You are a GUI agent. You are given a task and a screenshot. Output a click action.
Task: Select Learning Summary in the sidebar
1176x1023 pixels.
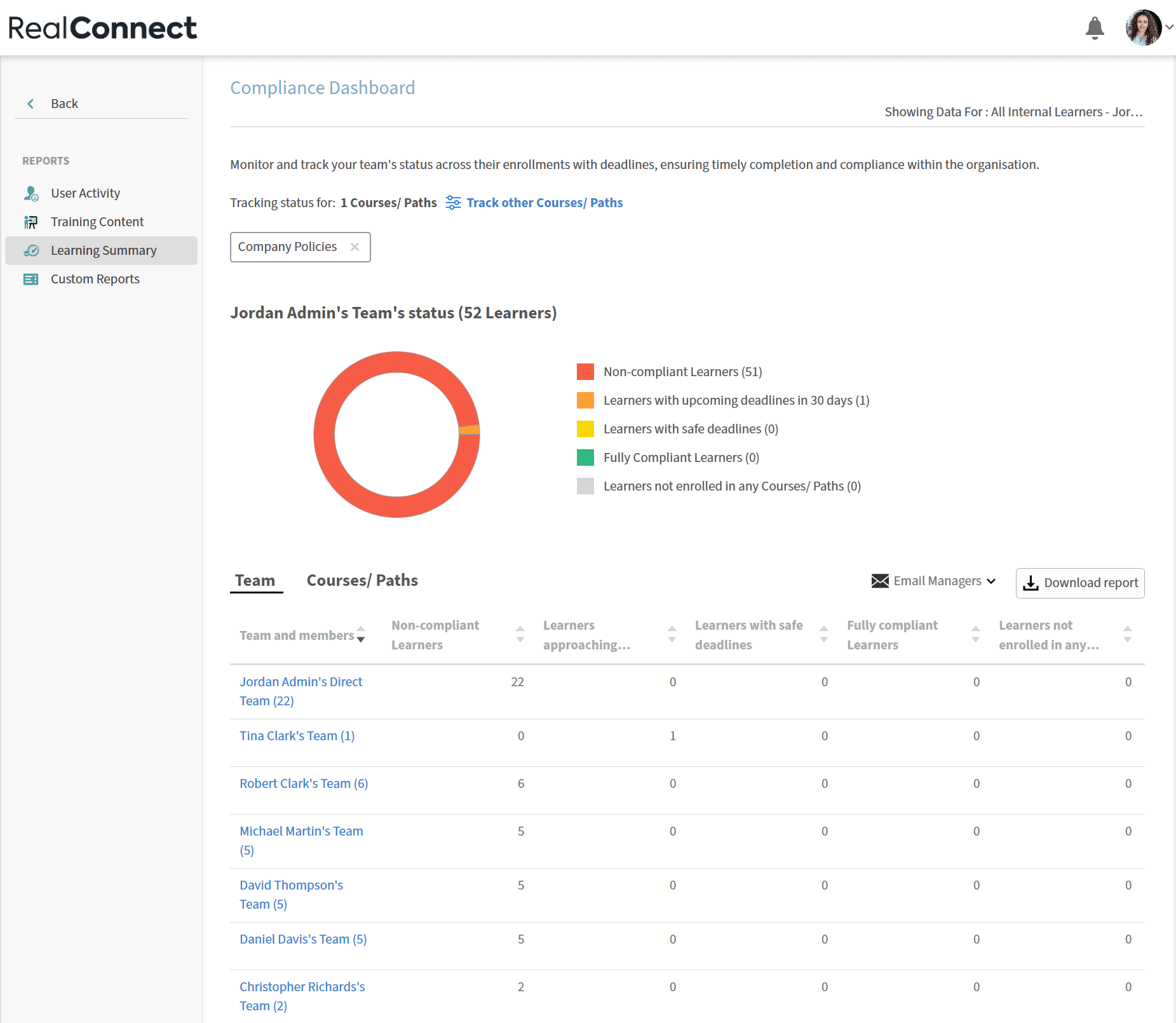[x=101, y=250]
